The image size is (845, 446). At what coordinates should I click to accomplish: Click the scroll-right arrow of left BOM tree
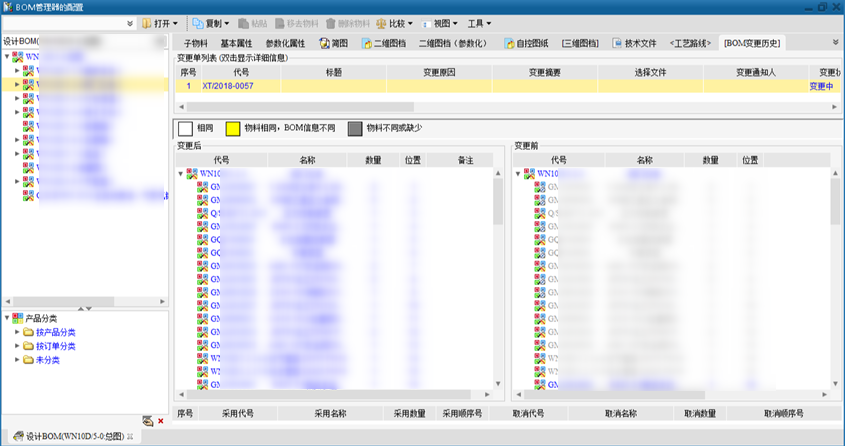162,302
